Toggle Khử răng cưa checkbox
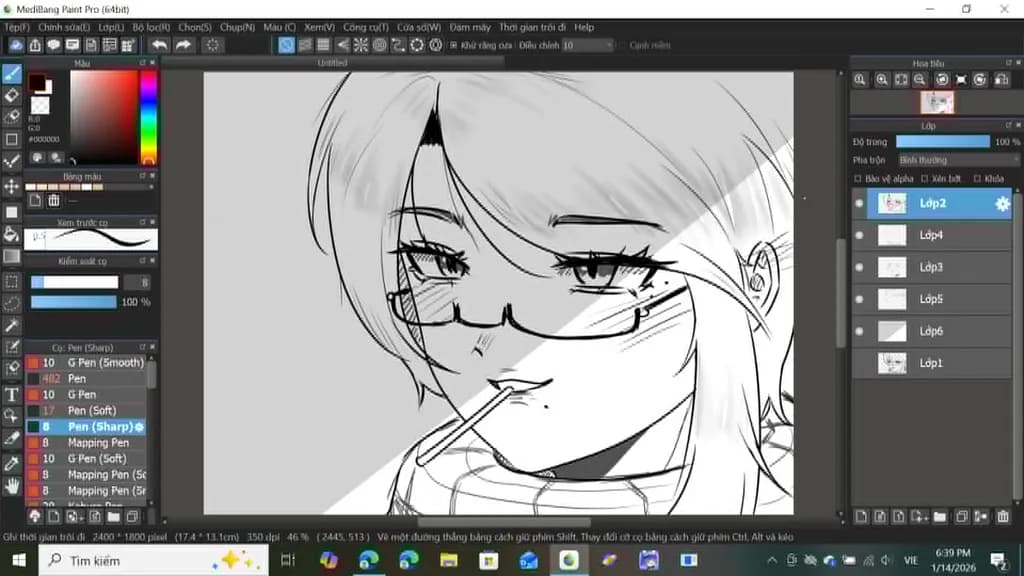The width and height of the screenshot is (1024, 576). 454,45
